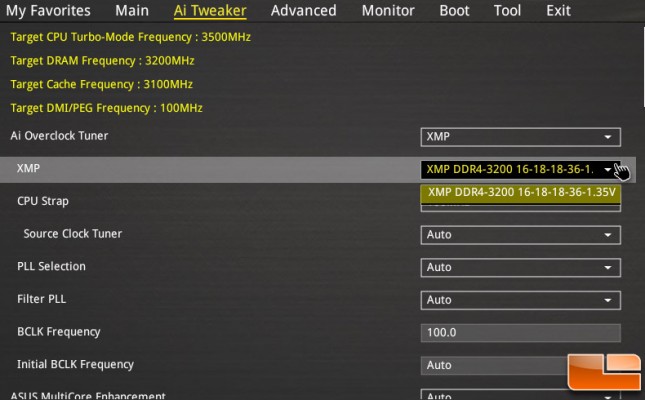Open the Ai Overclock Tuner dropdown

point(520,137)
